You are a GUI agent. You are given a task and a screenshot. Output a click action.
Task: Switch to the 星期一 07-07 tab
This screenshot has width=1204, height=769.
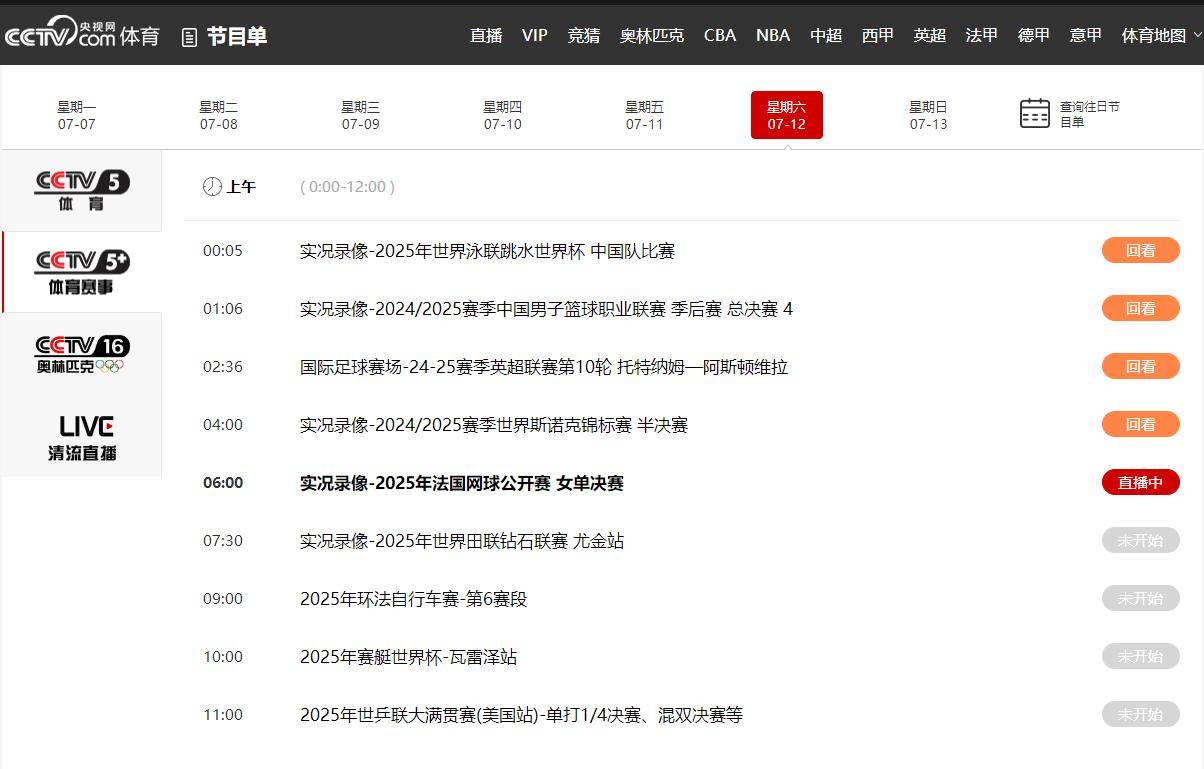tap(76, 115)
